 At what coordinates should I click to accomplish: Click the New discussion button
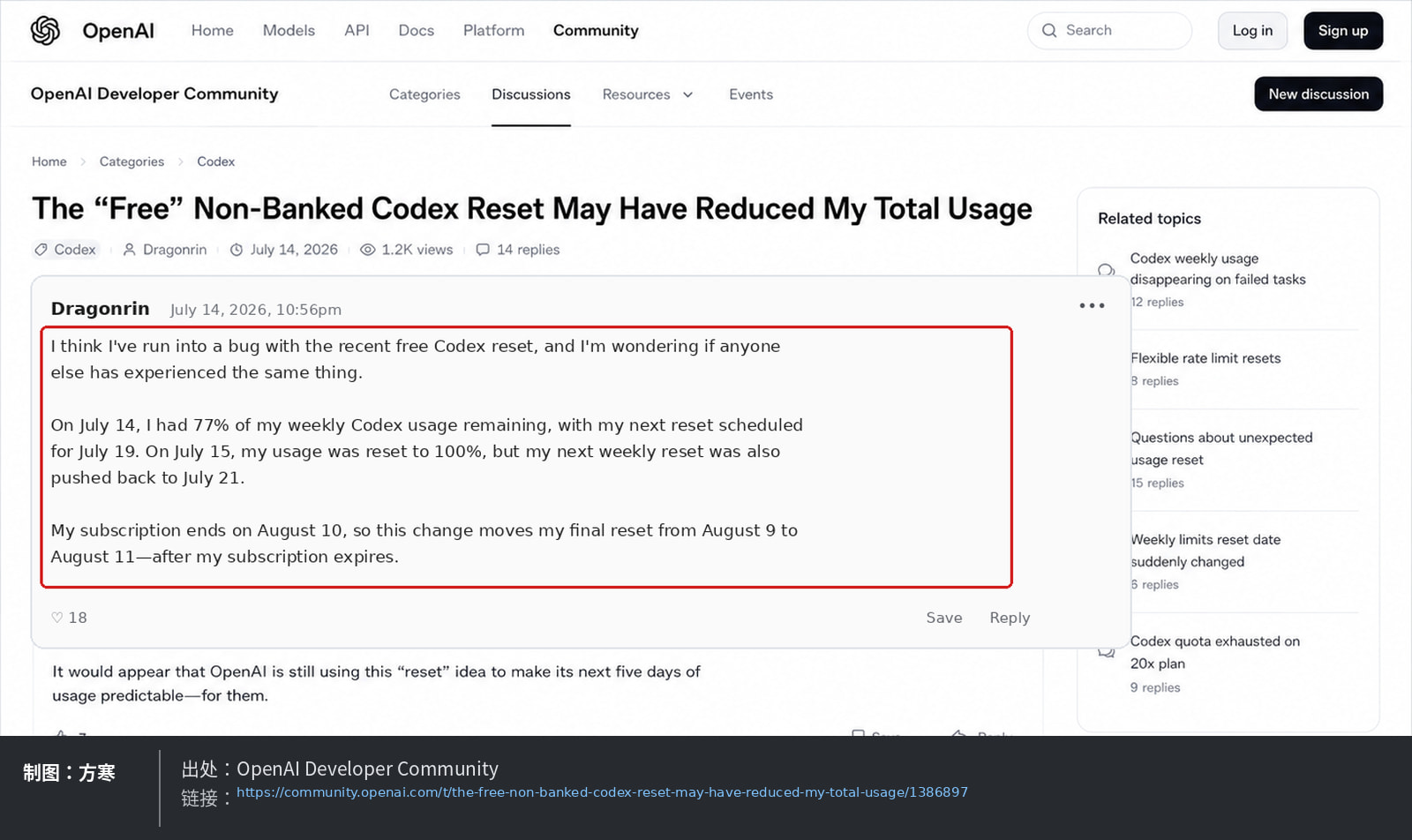click(1318, 94)
